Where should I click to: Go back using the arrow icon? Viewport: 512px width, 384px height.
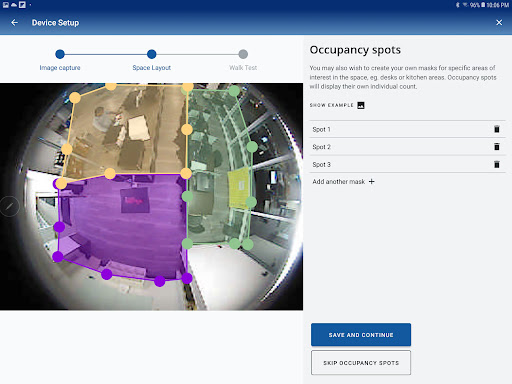click(14, 23)
